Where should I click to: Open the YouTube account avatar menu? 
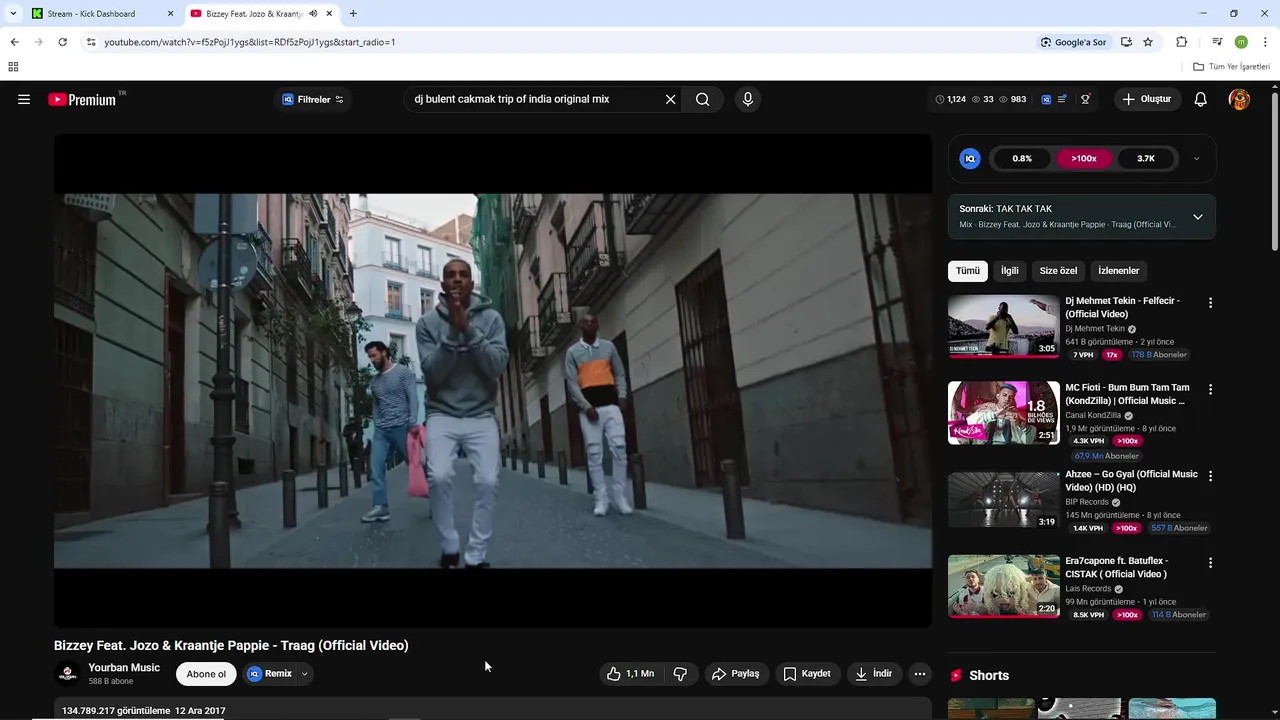tap(1239, 99)
